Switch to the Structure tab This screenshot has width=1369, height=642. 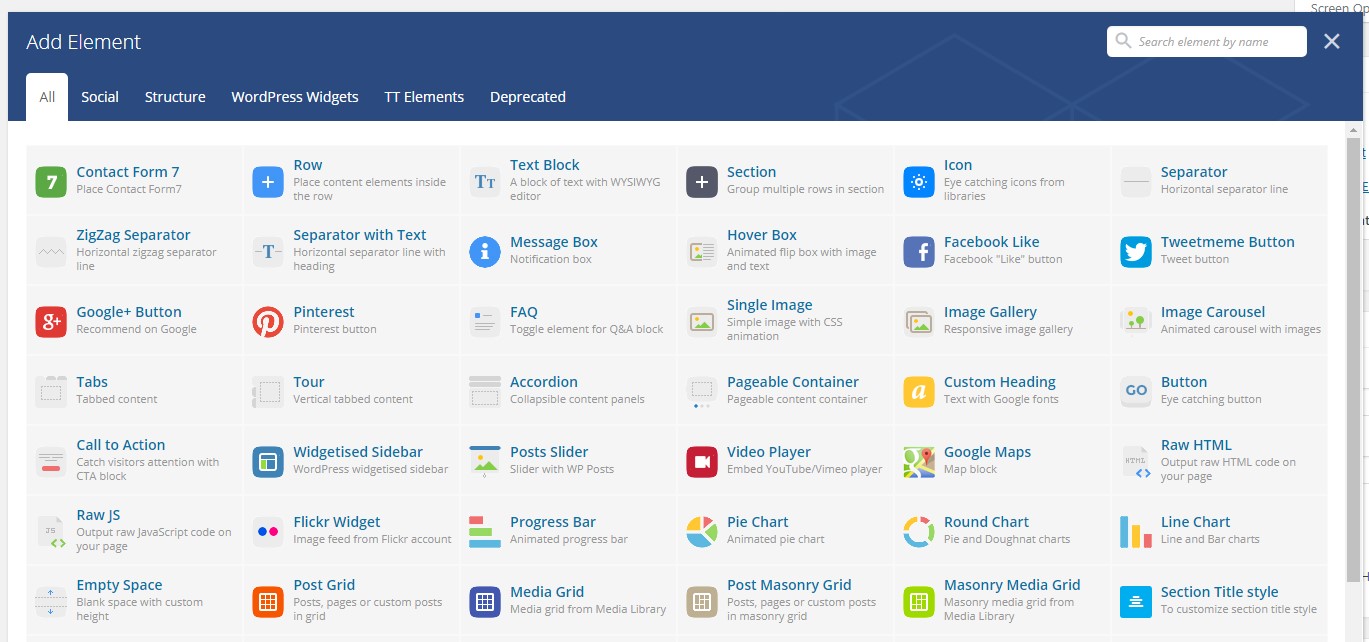point(175,97)
